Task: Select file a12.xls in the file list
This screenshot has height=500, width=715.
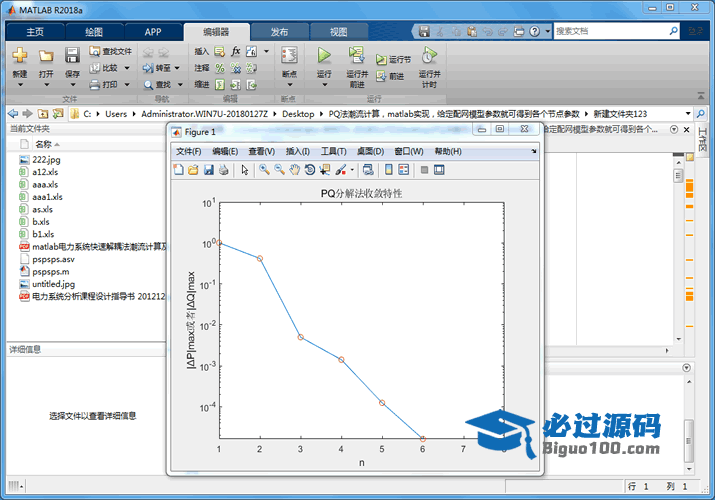Action: click(x=45, y=172)
